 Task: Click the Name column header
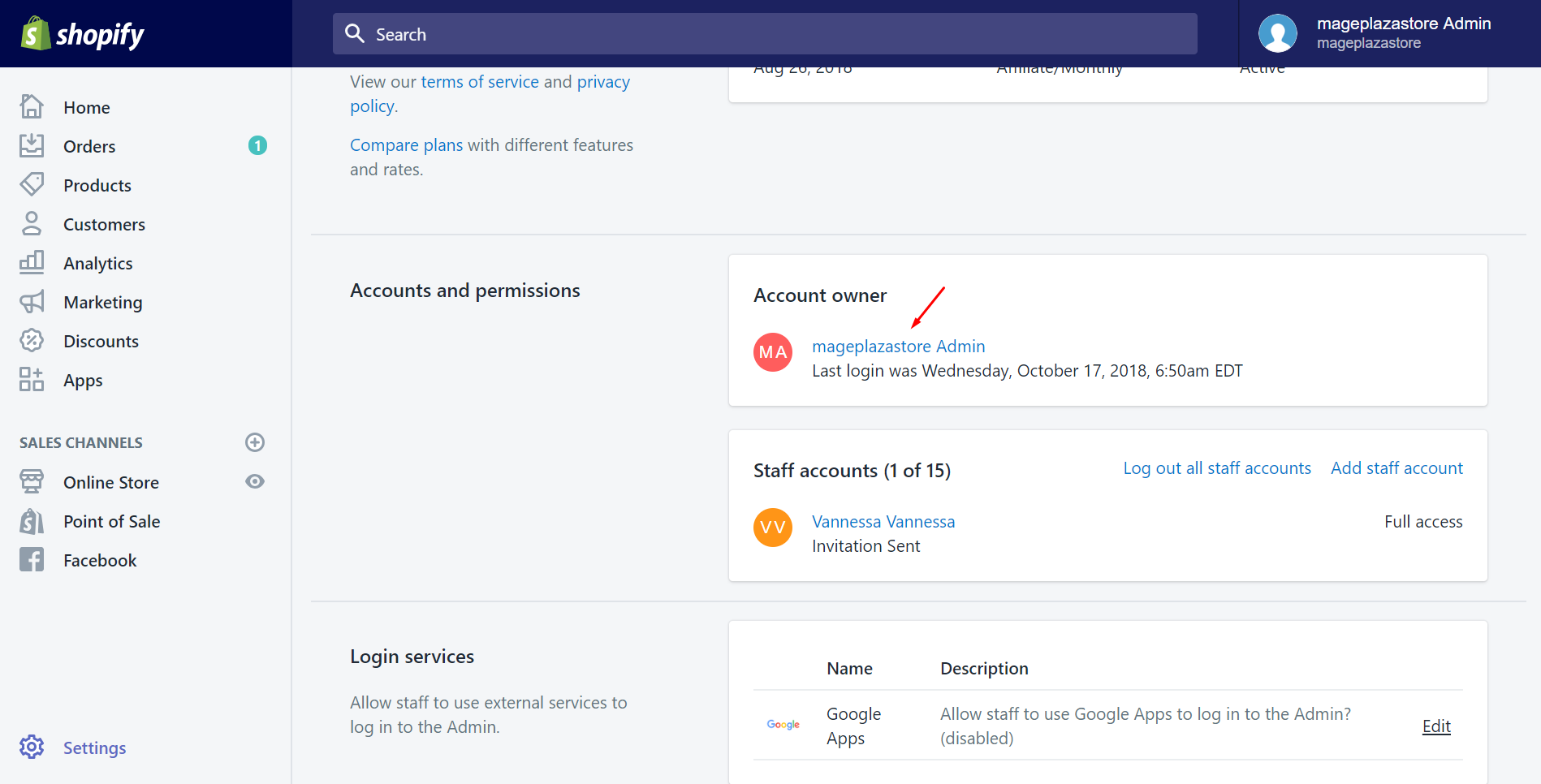coord(849,668)
